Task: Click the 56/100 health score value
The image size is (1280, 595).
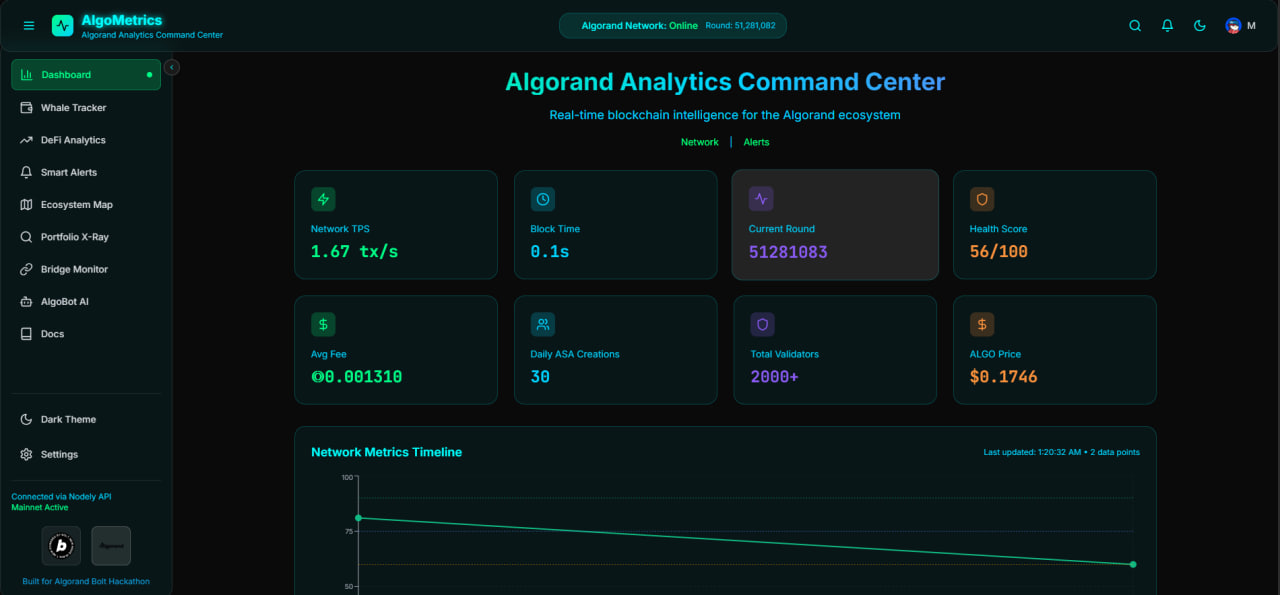Action: [x=998, y=252]
